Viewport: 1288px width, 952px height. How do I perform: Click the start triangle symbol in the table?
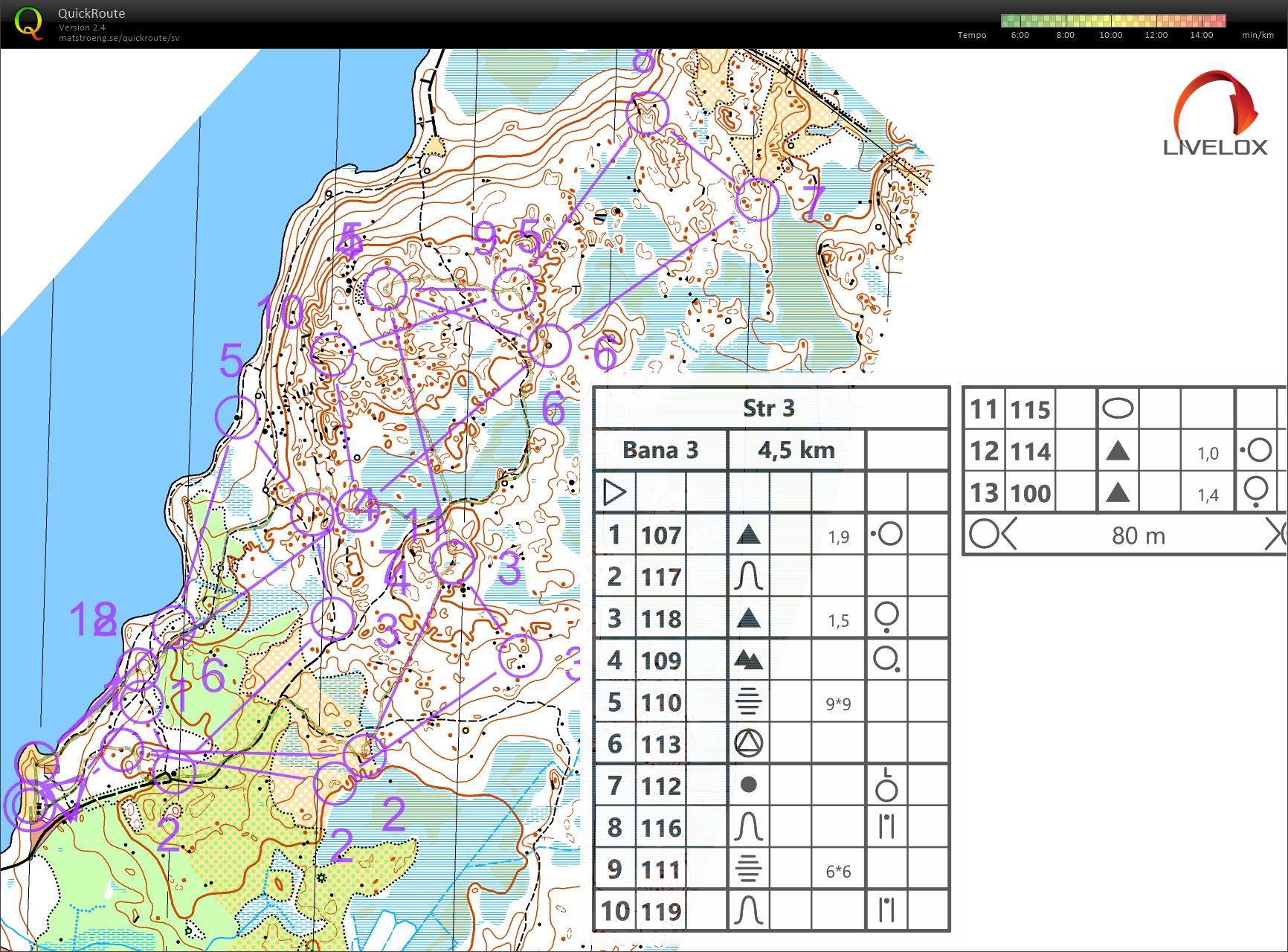click(x=614, y=492)
